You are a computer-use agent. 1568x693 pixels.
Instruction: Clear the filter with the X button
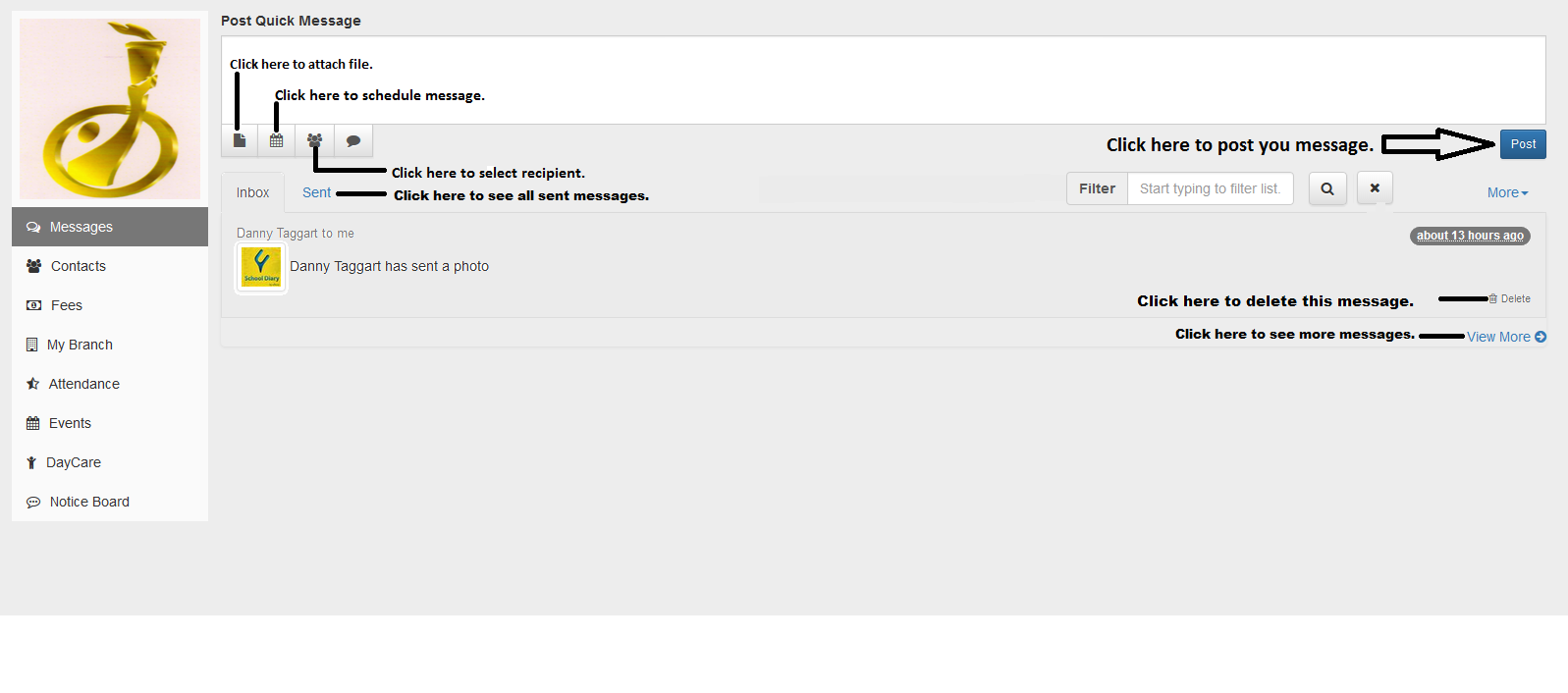(x=1375, y=187)
